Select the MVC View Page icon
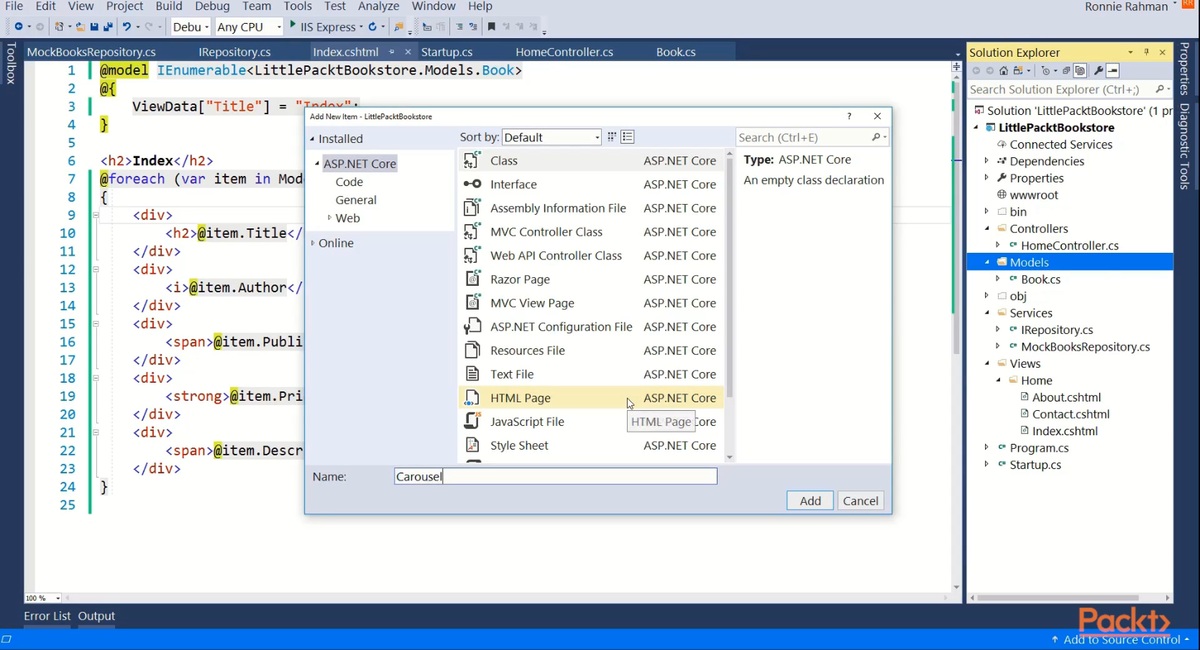 (472, 303)
